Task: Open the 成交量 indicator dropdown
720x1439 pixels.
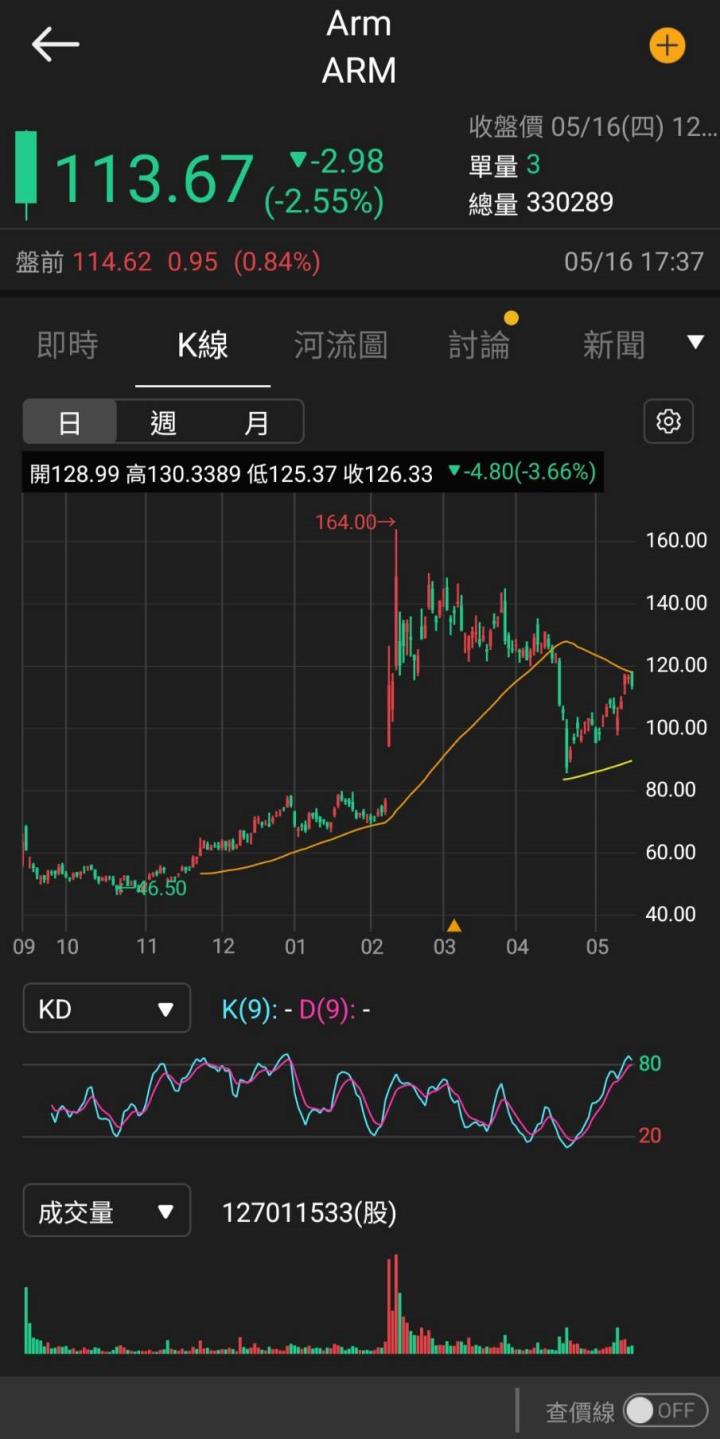Action: 106,1212
